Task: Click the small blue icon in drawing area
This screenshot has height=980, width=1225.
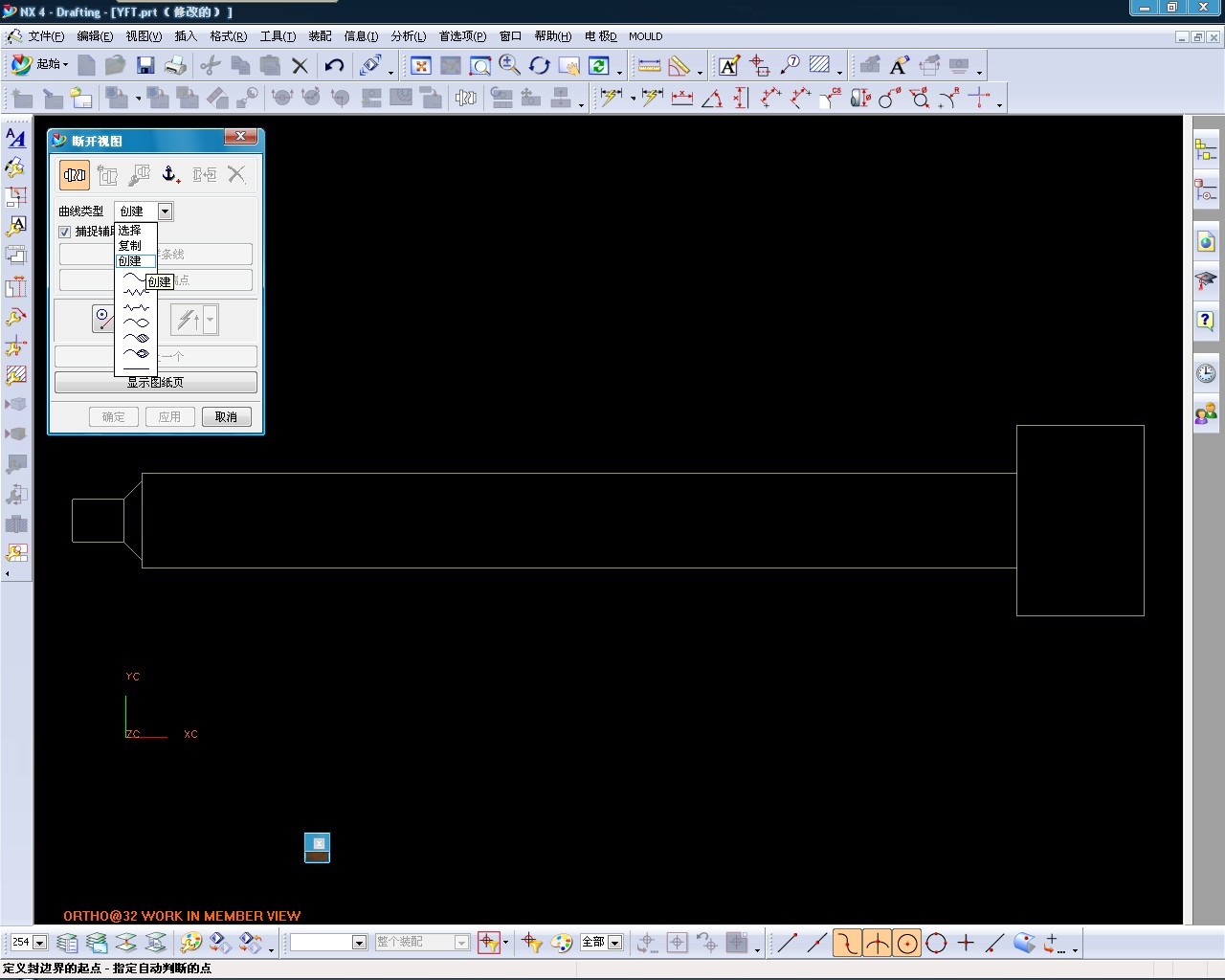Action: pyautogui.click(x=317, y=847)
